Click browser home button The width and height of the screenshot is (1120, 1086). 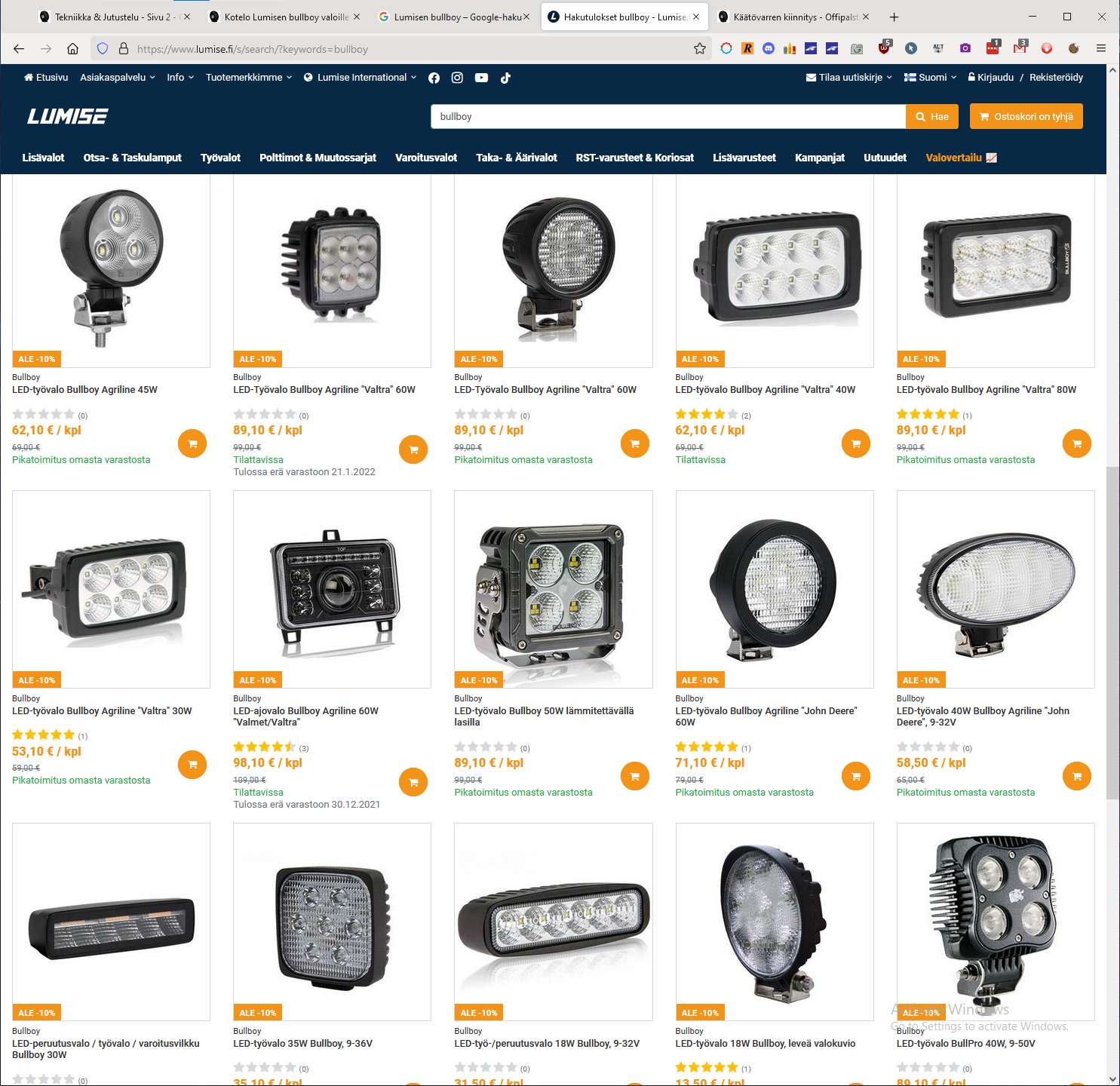tap(72, 49)
